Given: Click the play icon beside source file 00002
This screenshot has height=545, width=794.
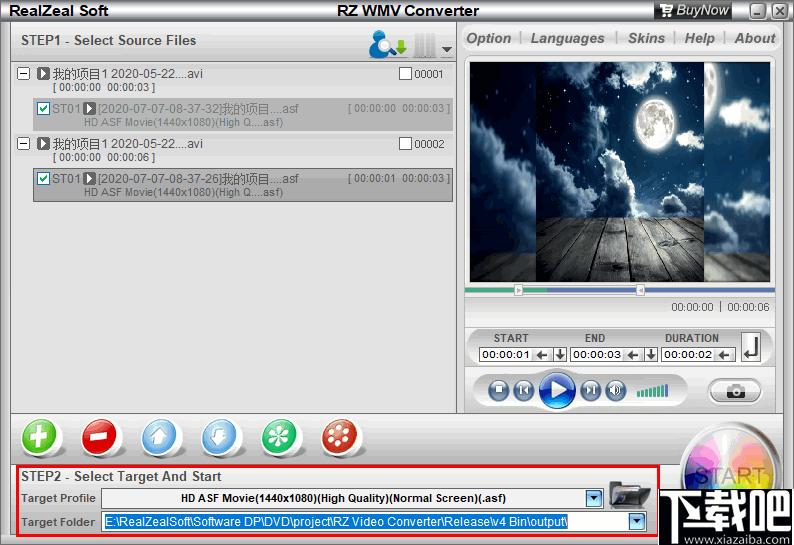Looking at the screenshot, I should point(43,143).
